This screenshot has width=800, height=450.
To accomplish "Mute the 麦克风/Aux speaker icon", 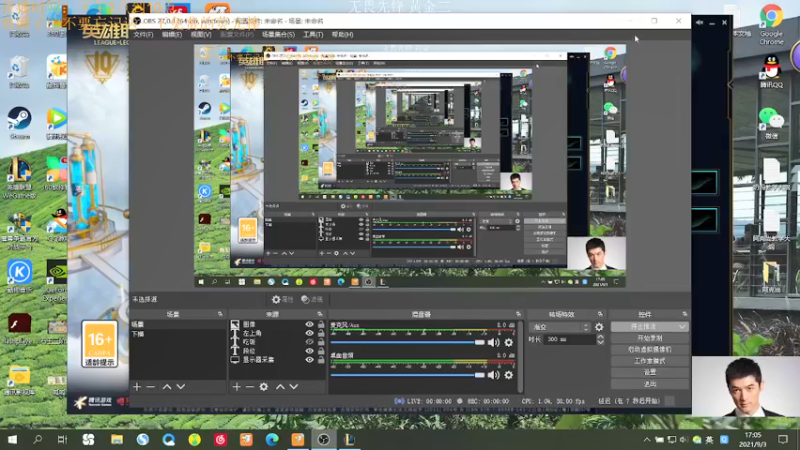I will pyautogui.click(x=493, y=342).
